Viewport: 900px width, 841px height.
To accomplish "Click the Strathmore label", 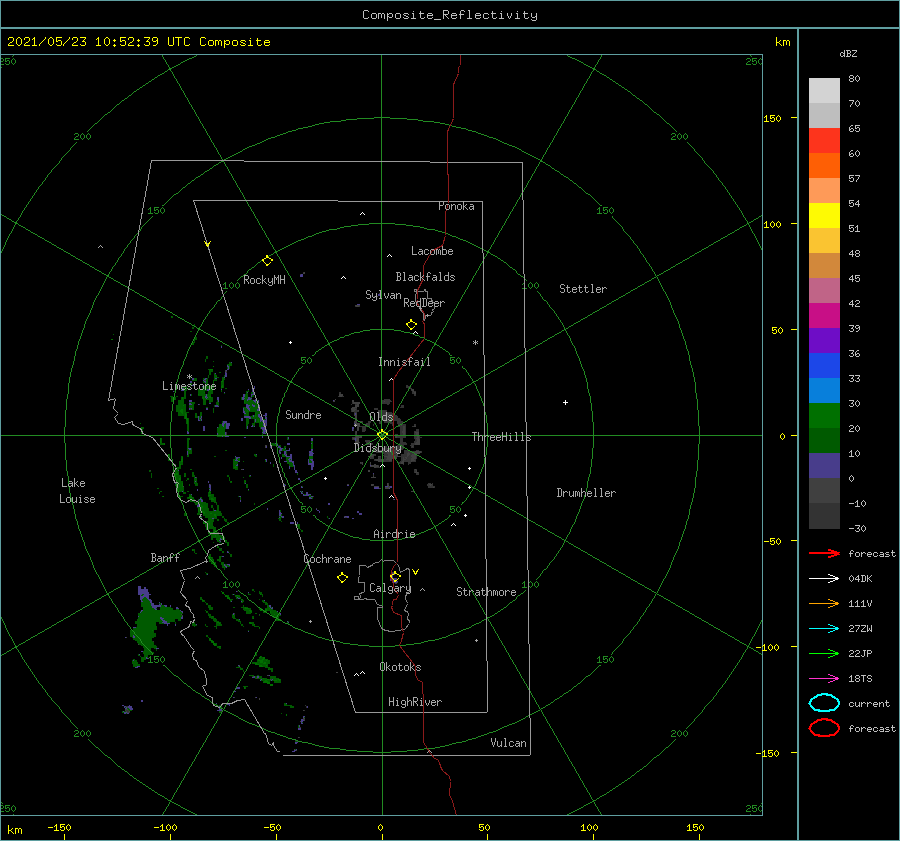I will pyautogui.click(x=486, y=592).
